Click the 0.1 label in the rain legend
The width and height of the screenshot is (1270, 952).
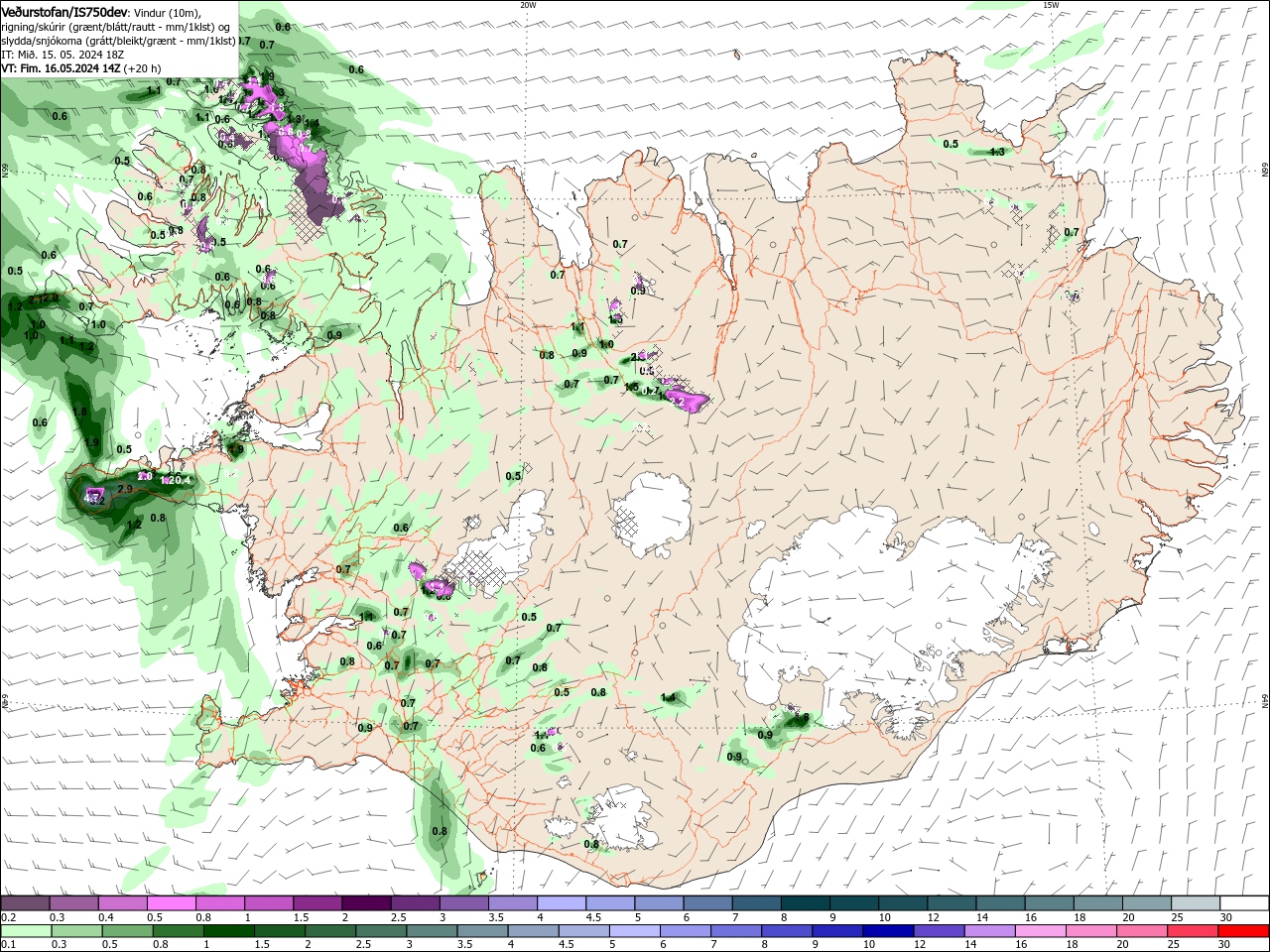pyautogui.click(x=8, y=945)
